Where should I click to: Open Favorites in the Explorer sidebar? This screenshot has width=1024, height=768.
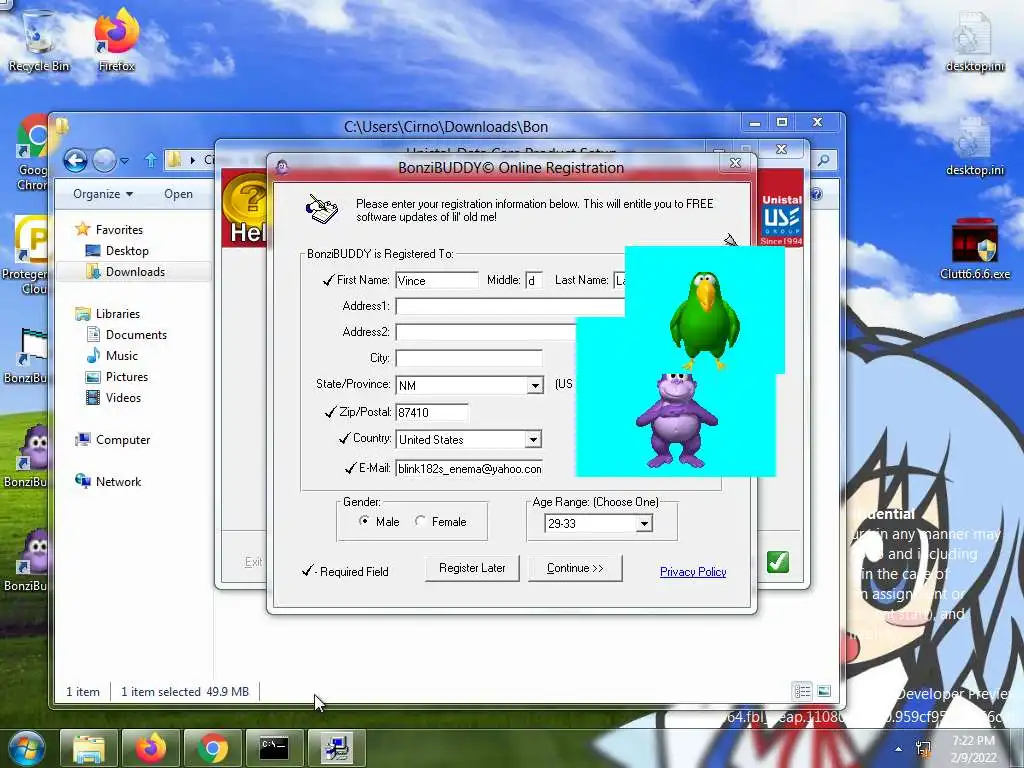pos(119,229)
